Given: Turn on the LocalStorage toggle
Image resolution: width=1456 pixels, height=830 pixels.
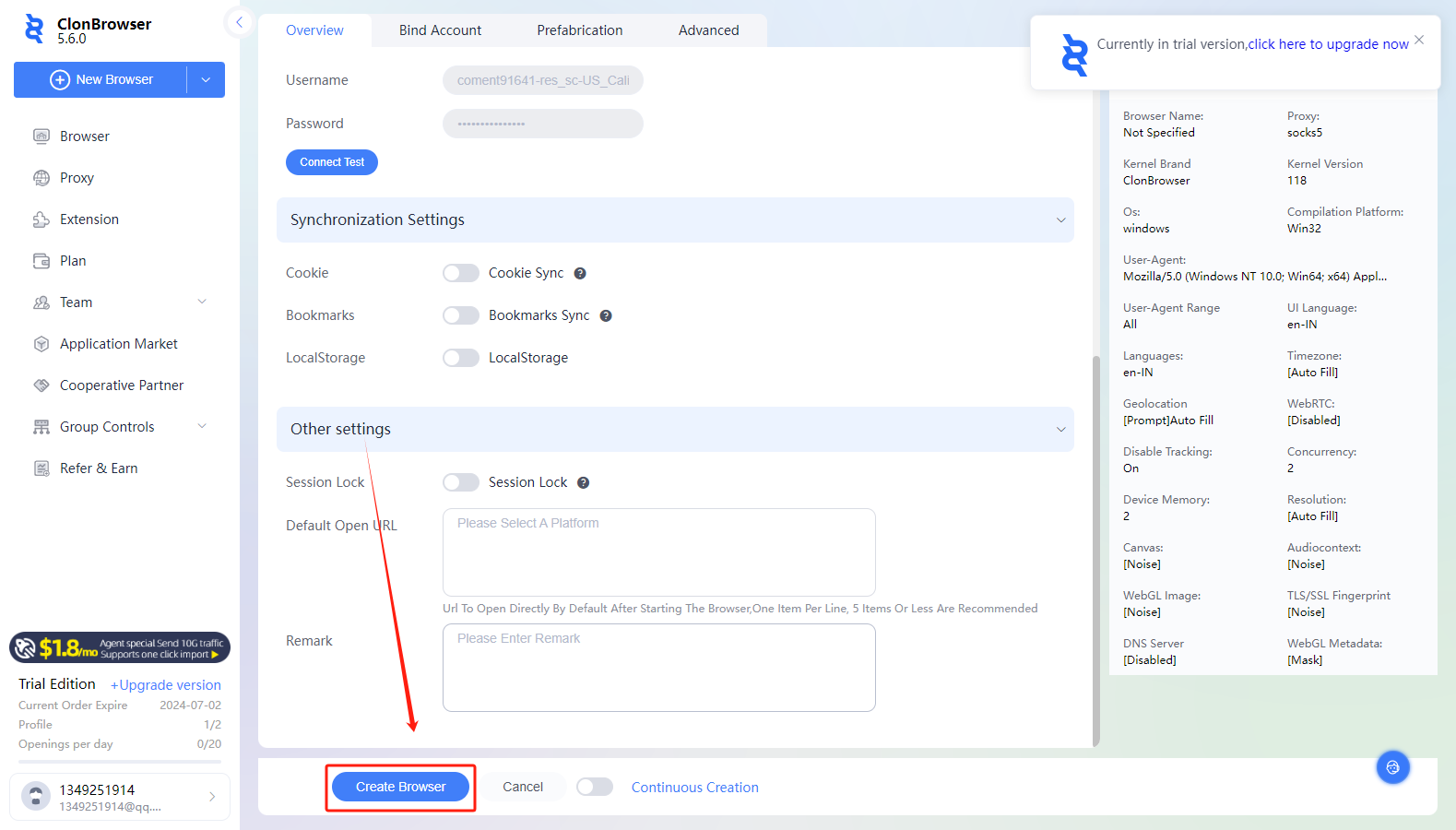Looking at the screenshot, I should (461, 358).
